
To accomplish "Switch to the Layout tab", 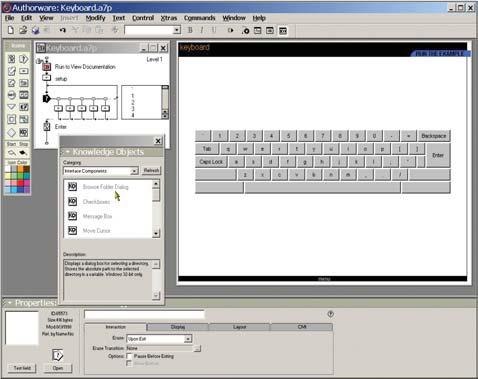I will pos(239,327).
